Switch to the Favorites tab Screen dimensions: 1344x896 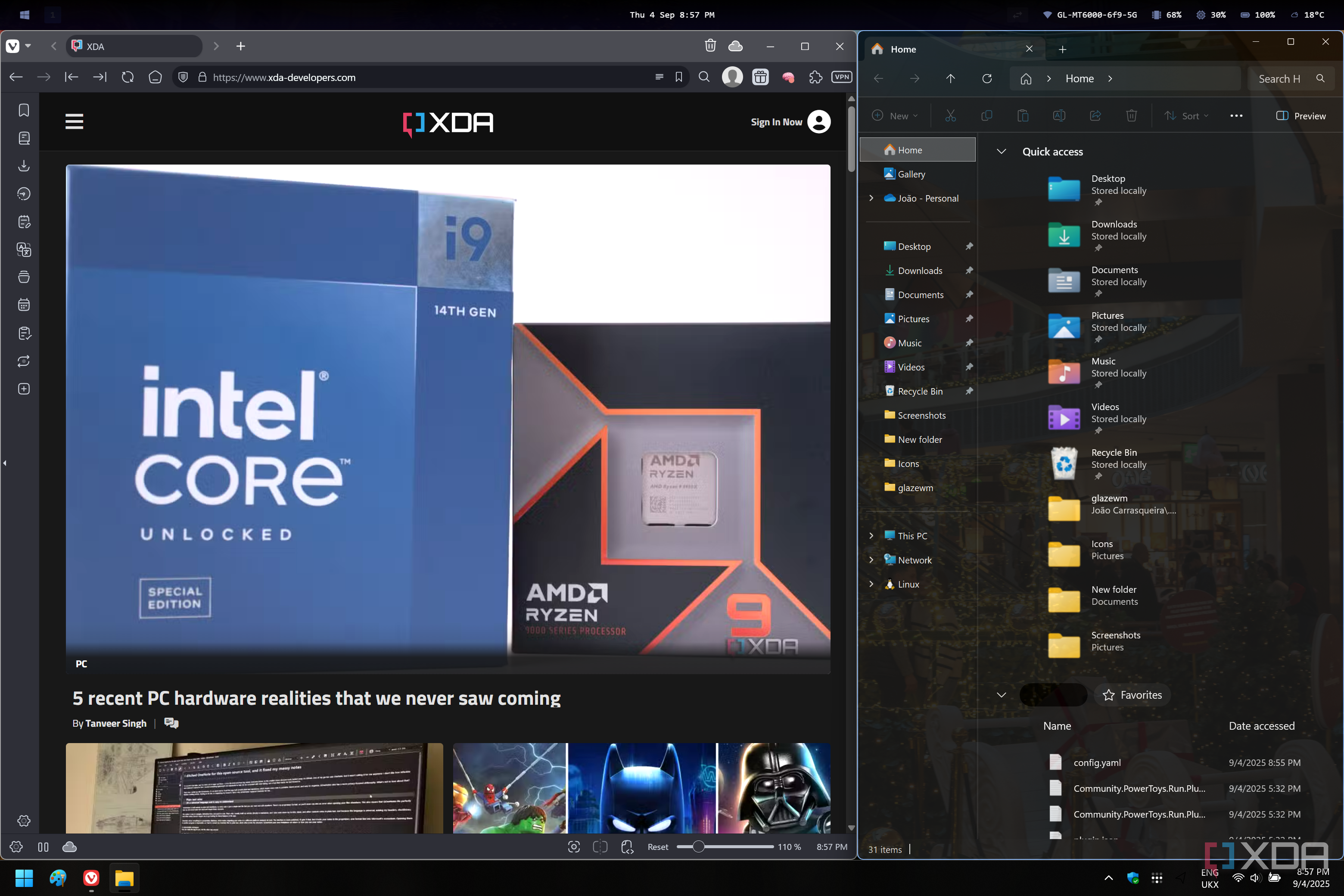[1132, 695]
